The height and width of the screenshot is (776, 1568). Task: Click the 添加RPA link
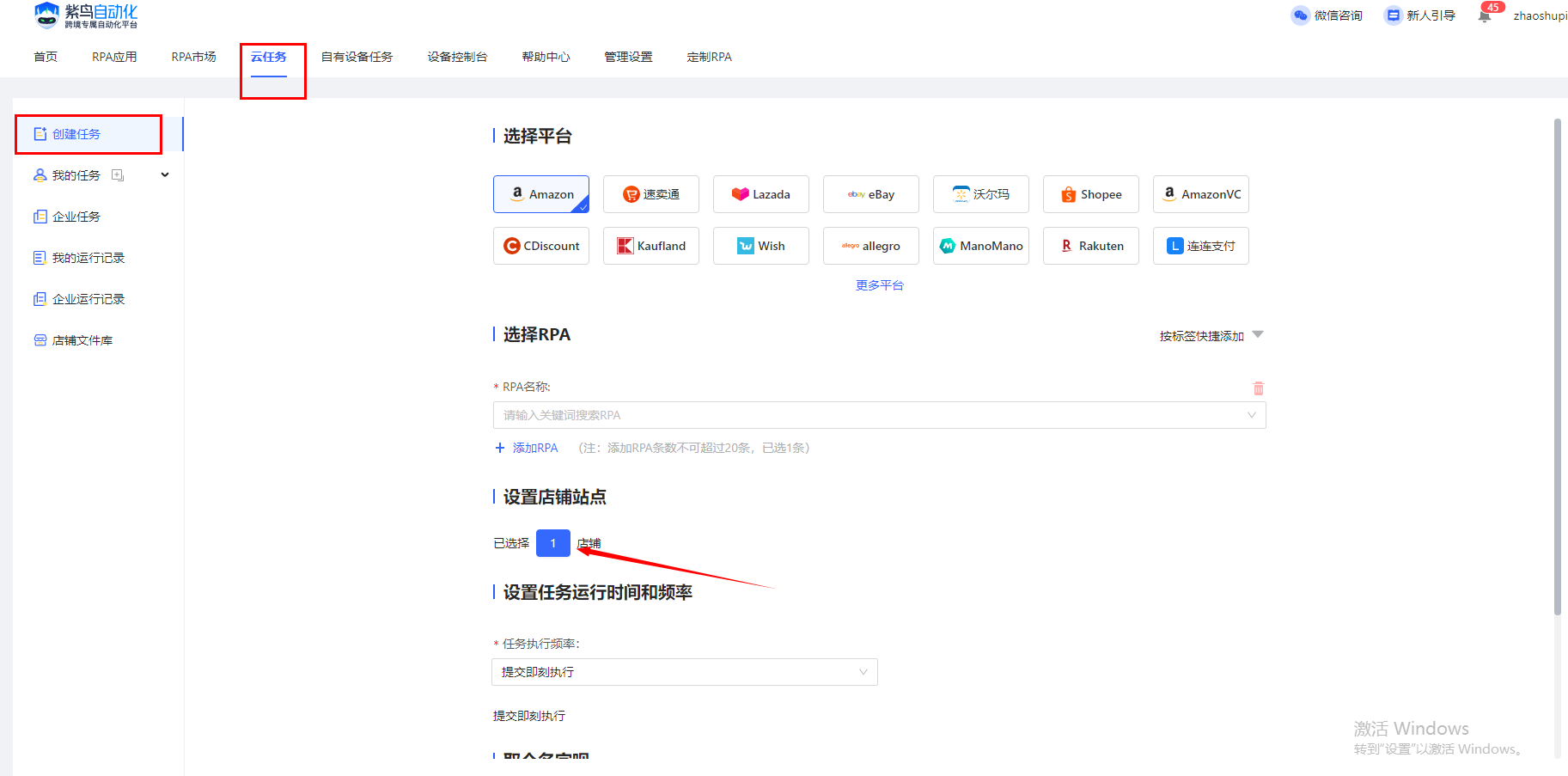[535, 448]
